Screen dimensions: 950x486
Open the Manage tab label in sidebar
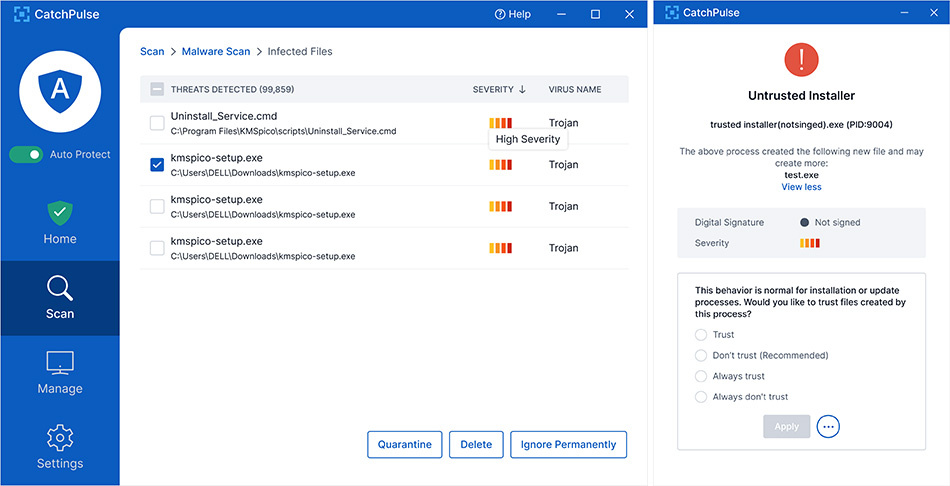pos(60,388)
